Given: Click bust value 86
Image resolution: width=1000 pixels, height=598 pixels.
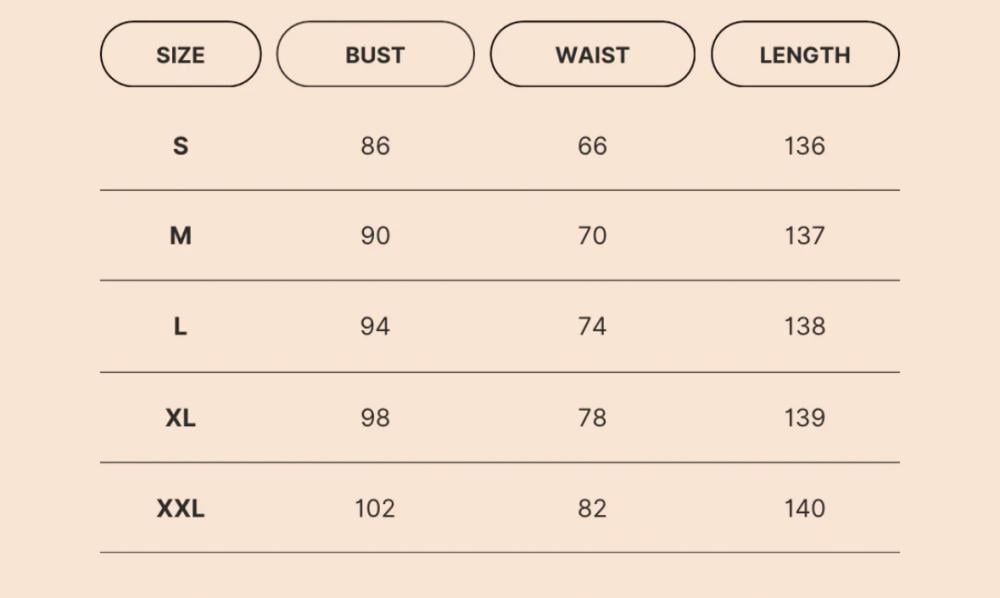Looking at the screenshot, I should pyautogui.click(x=375, y=146).
